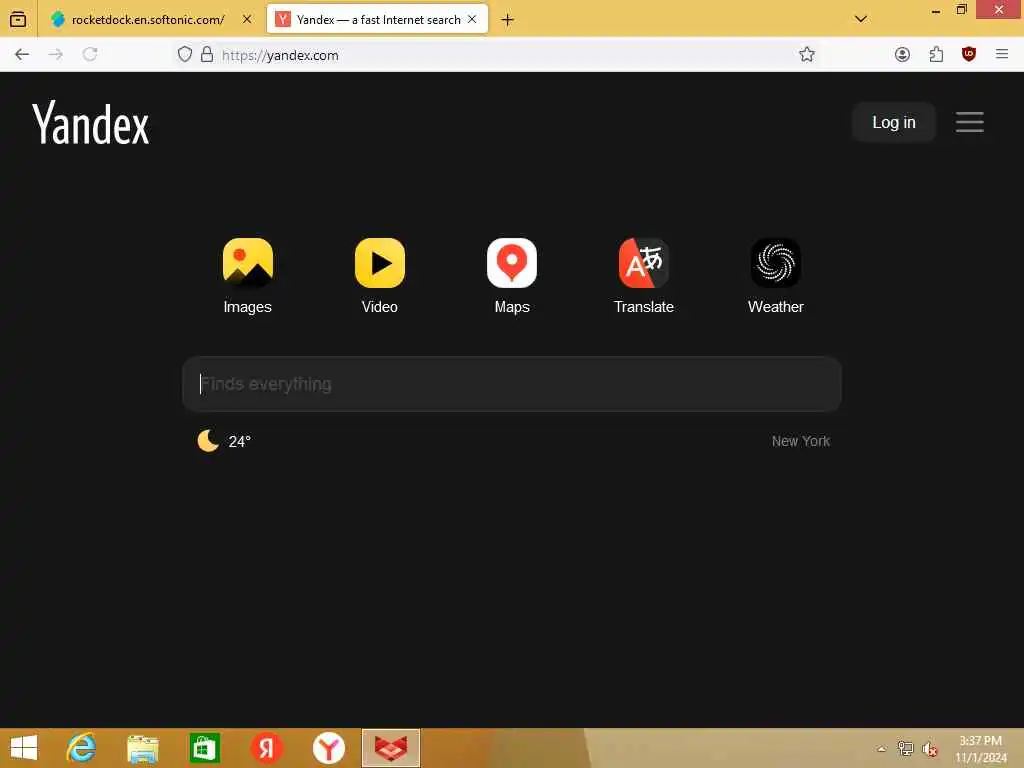The height and width of the screenshot is (768, 1024).
Task: Open red Yandex Я taskbar icon
Action: pos(266,748)
